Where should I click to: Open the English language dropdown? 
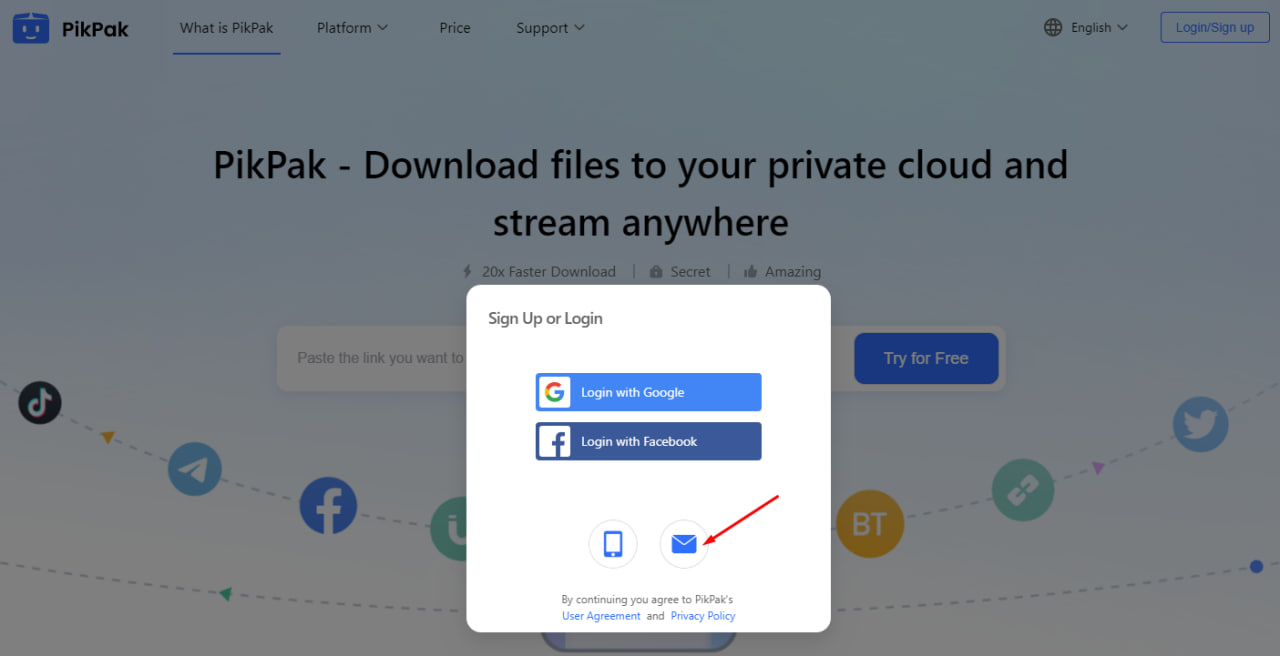click(x=1099, y=28)
